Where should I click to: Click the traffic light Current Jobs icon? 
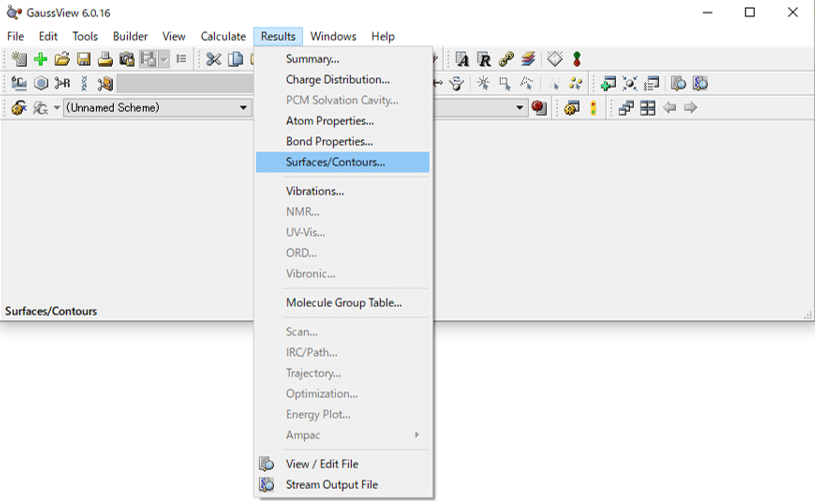point(593,108)
